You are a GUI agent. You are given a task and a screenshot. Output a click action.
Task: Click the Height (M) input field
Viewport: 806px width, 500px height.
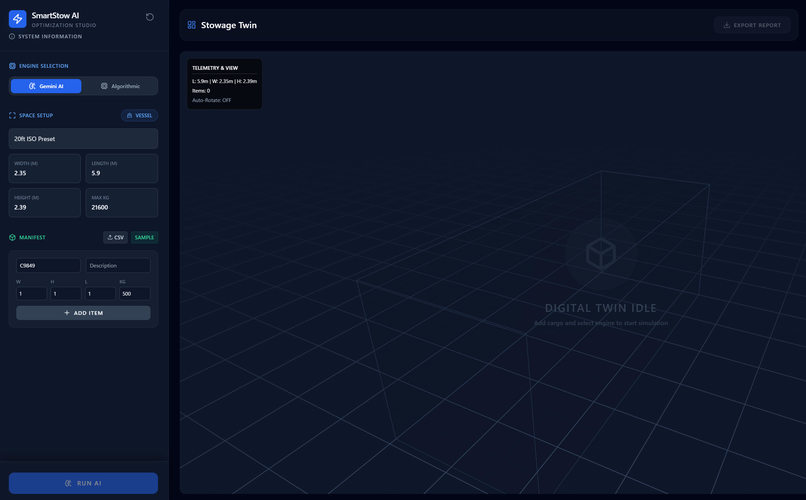45,202
